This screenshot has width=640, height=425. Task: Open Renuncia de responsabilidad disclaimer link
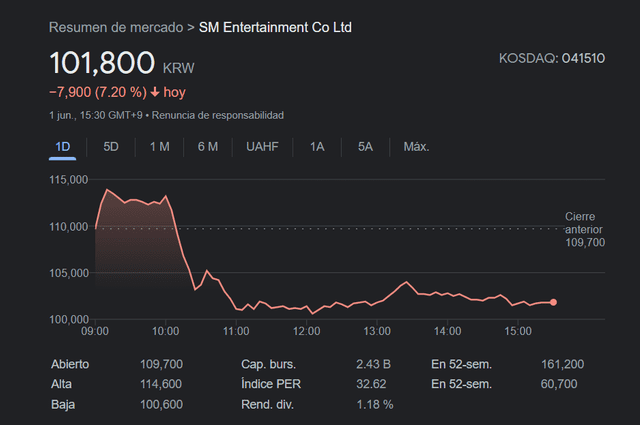click(x=218, y=116)
